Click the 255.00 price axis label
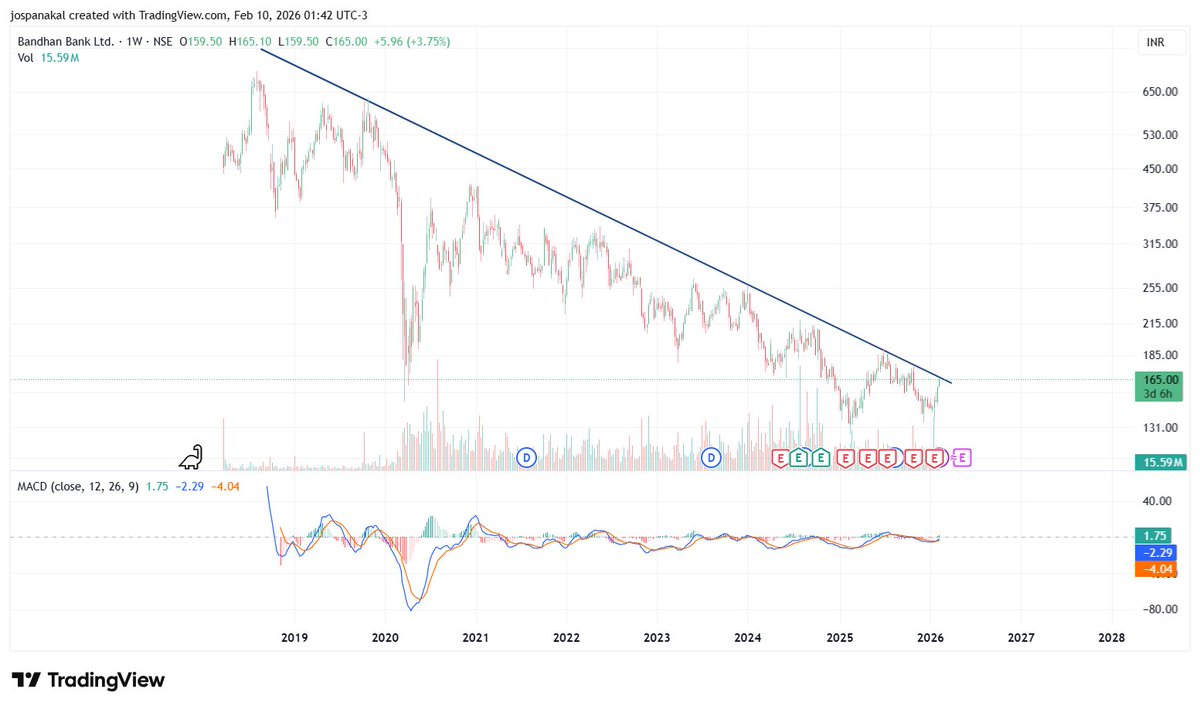The height and width of the screenshot is (709, 1200). pos(1160,288)
